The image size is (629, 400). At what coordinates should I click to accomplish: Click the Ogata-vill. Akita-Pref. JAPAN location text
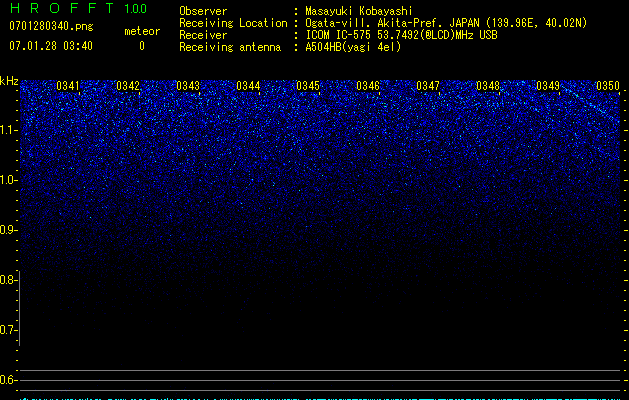446,23
